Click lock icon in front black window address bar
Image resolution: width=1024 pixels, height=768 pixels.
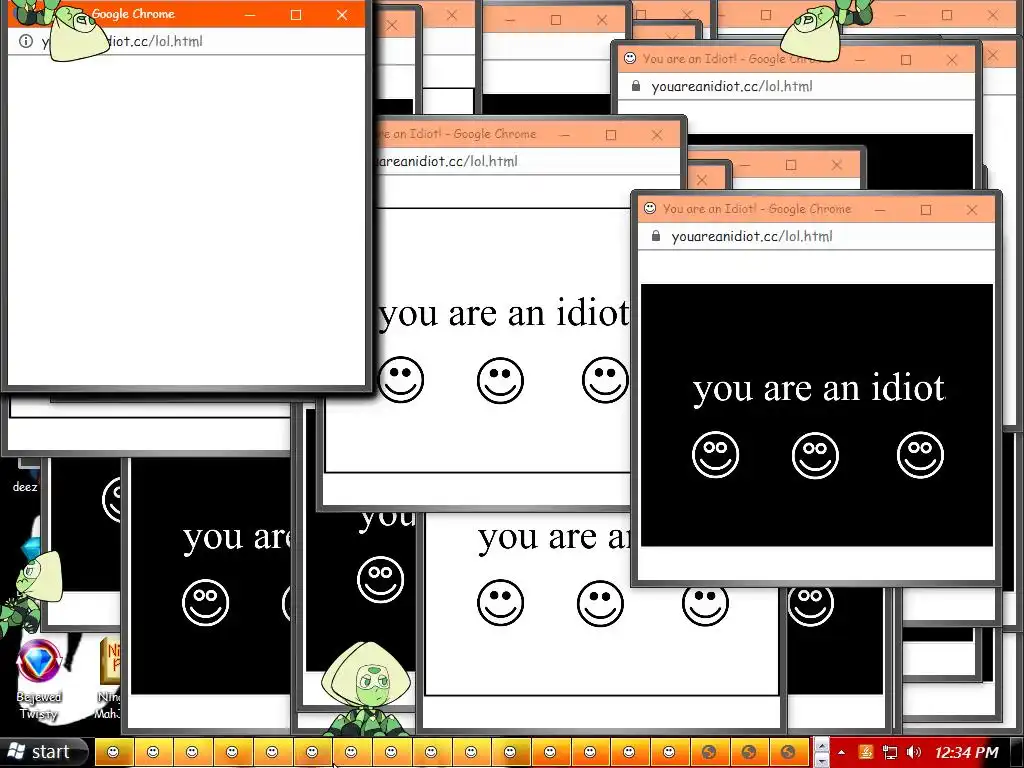point(656,236)
